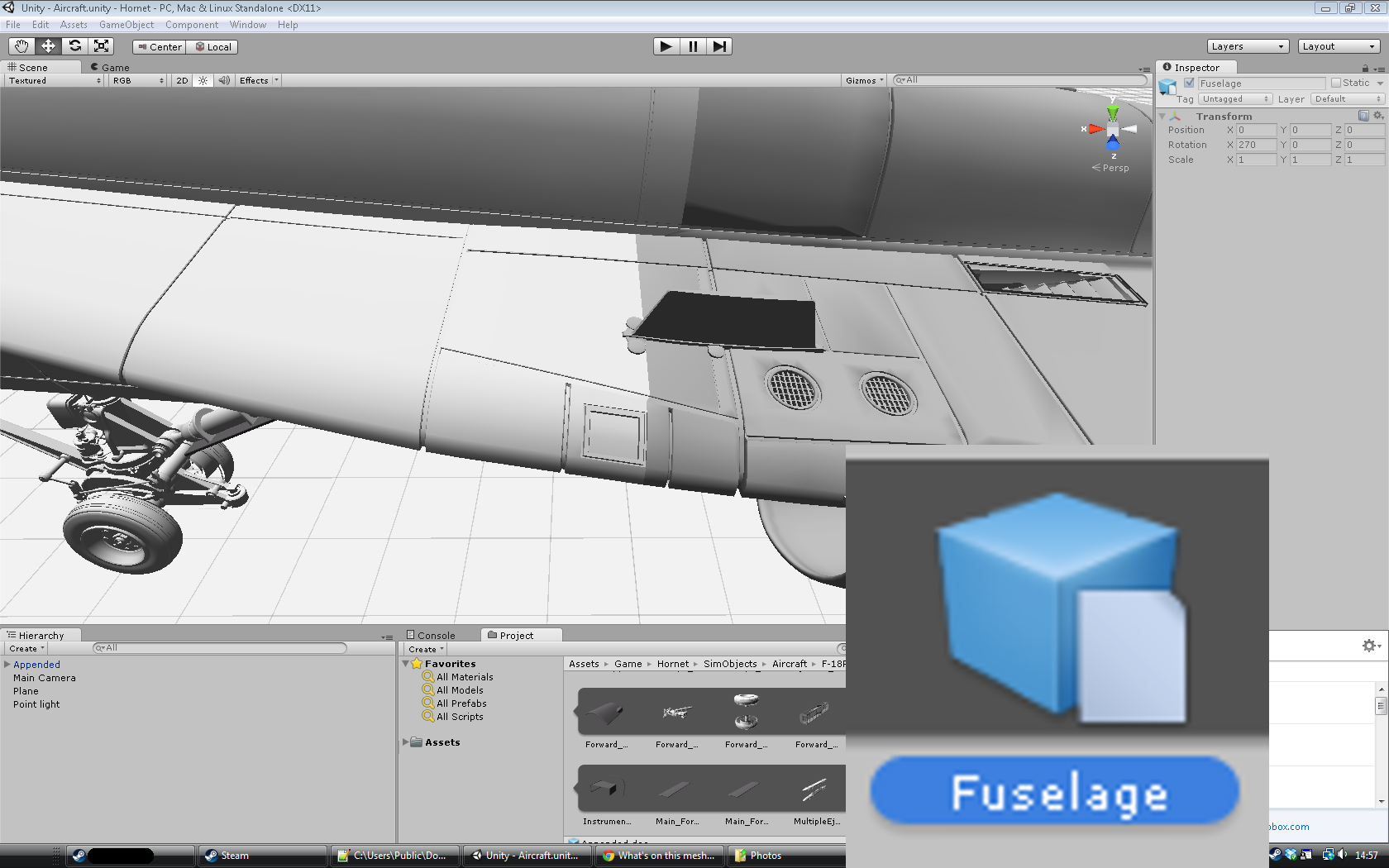
Task: Click the Rotation X field
Action: [x=1256, y=145]
